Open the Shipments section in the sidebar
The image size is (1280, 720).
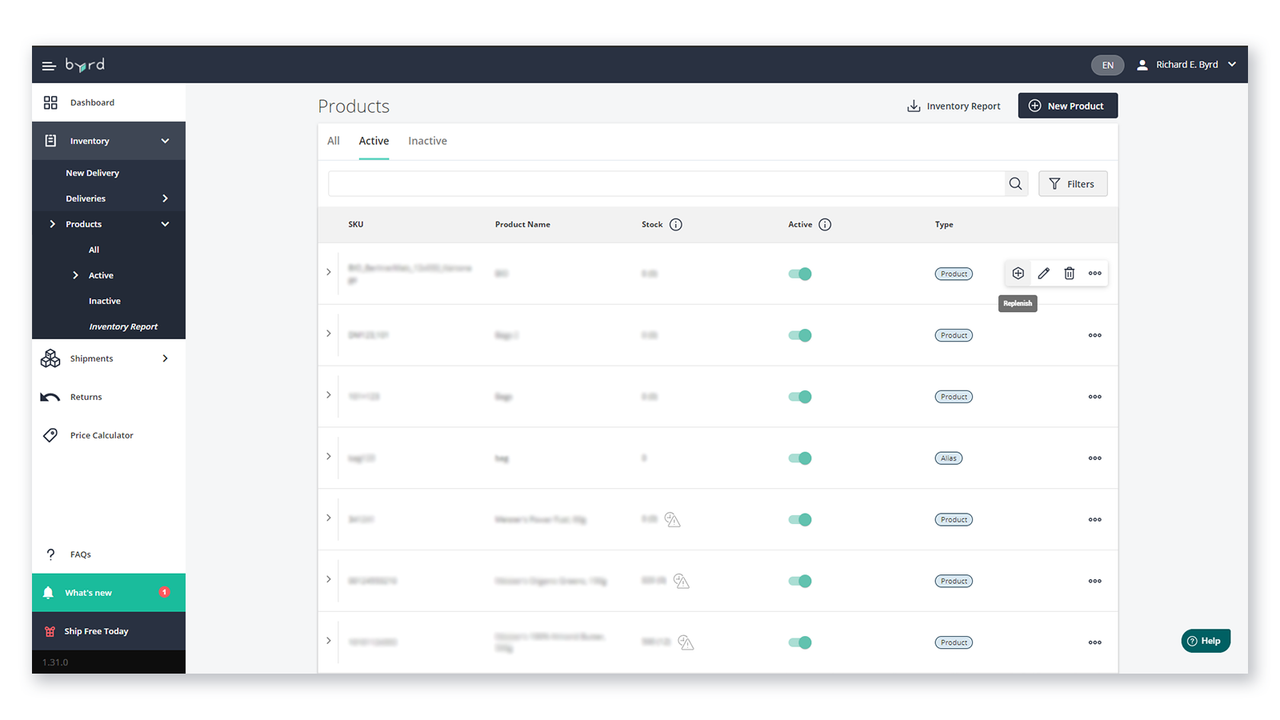pos(90,358)
